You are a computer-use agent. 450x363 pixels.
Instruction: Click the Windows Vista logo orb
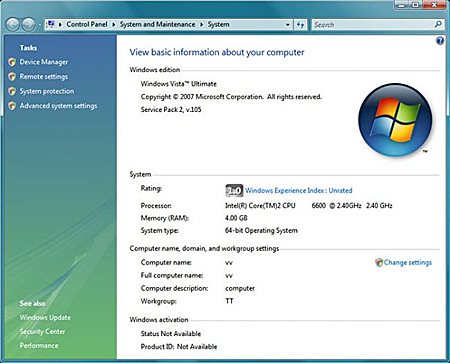(x=395, y=120)
